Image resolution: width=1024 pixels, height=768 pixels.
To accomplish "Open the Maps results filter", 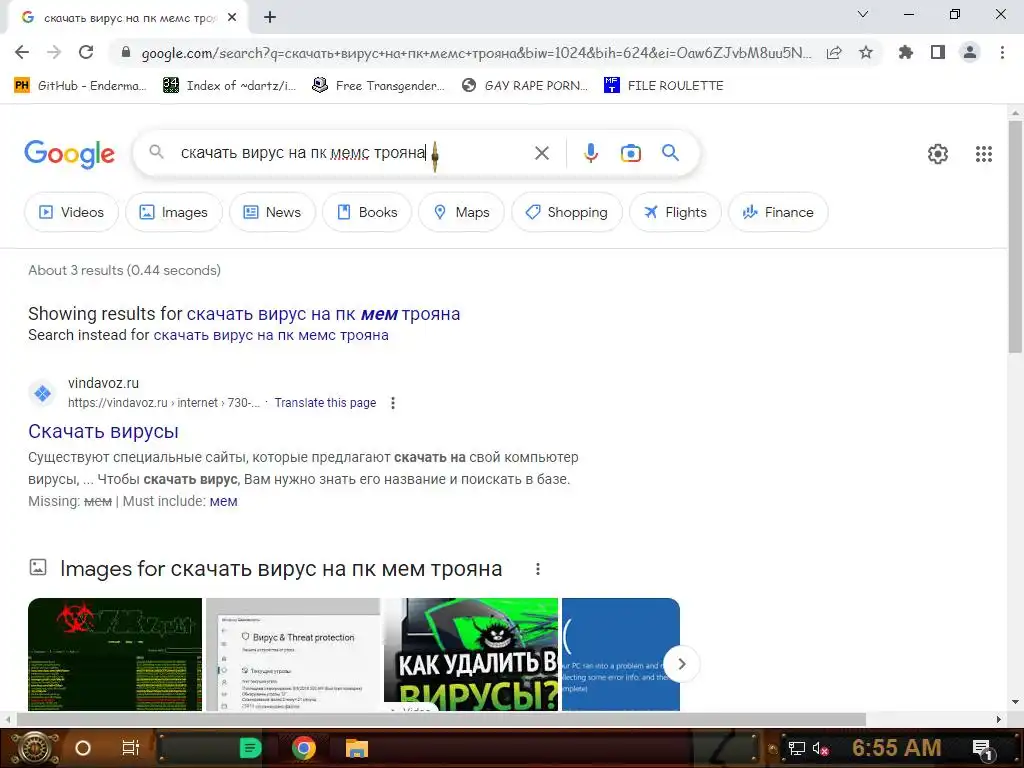I will tap(461, 212).
